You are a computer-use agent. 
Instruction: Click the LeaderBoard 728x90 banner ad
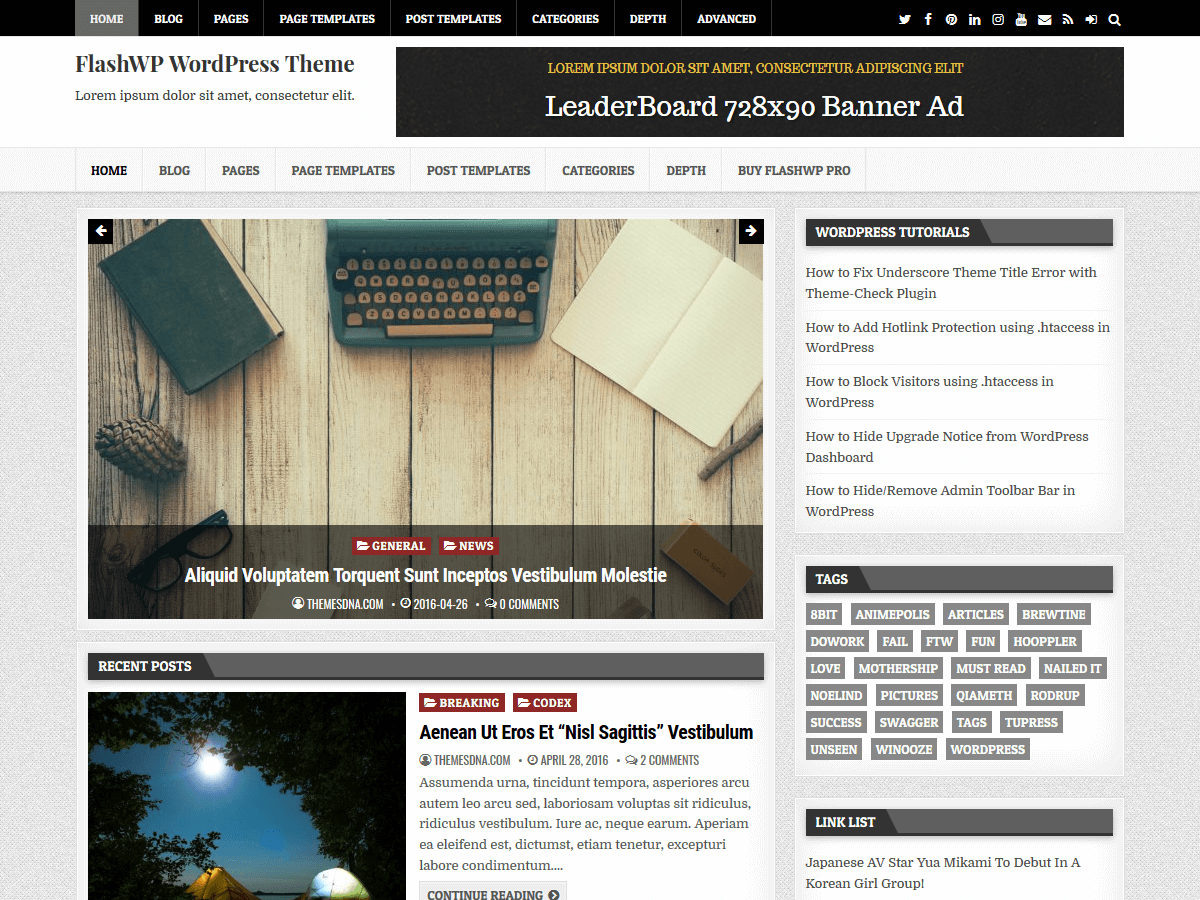[x=759, y=92]
